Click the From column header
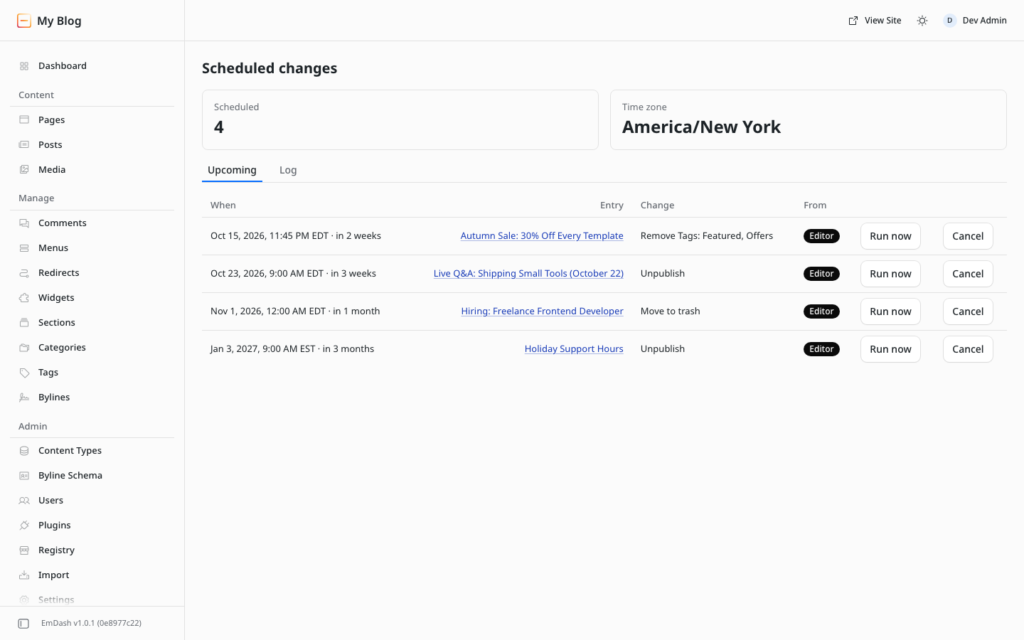Screen dimensions: 1024x640 [x=814, y=205]
